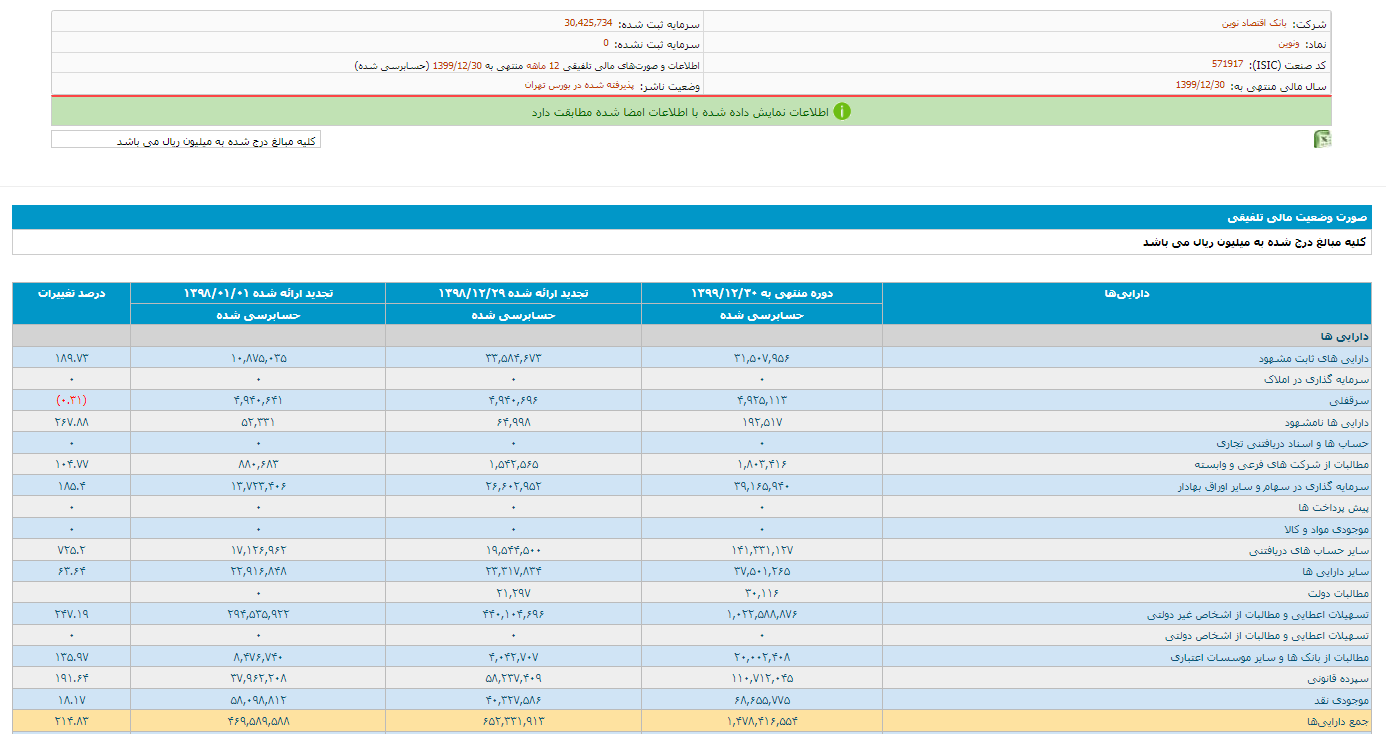The height and width of the screenshot is (734, 1386).
Task: Click the symbol link ونوین
Action: [x=1289, y=44]
